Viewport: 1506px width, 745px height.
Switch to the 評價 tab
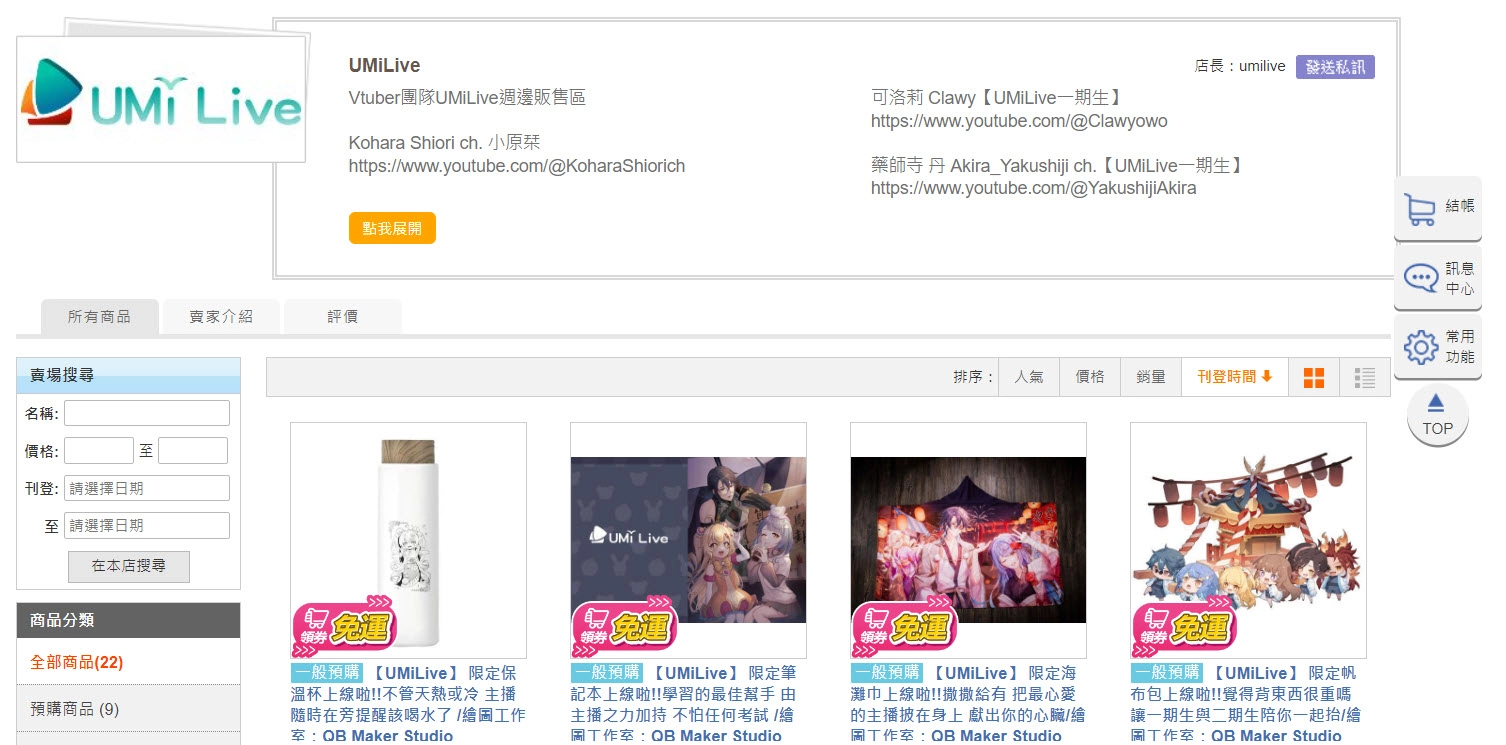tap(342, 317)
